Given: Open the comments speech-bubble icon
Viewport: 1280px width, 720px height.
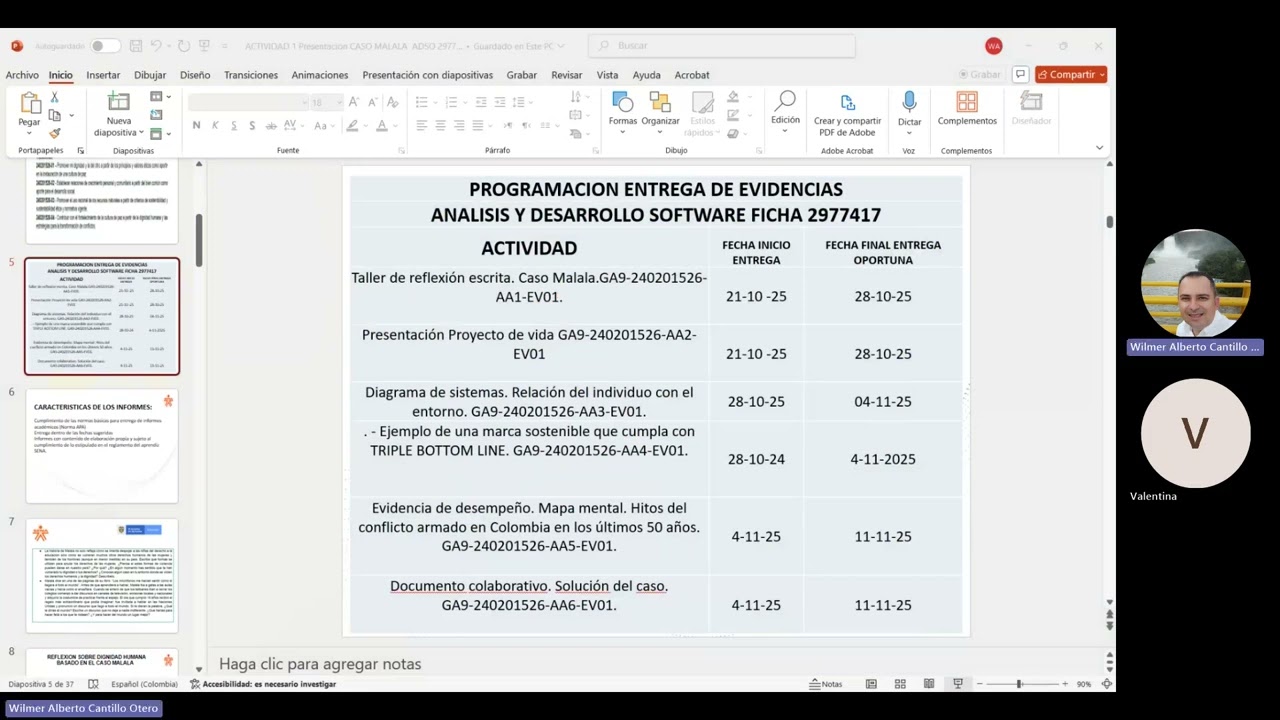Looking at the screenshot, I should pos(1020,74).
